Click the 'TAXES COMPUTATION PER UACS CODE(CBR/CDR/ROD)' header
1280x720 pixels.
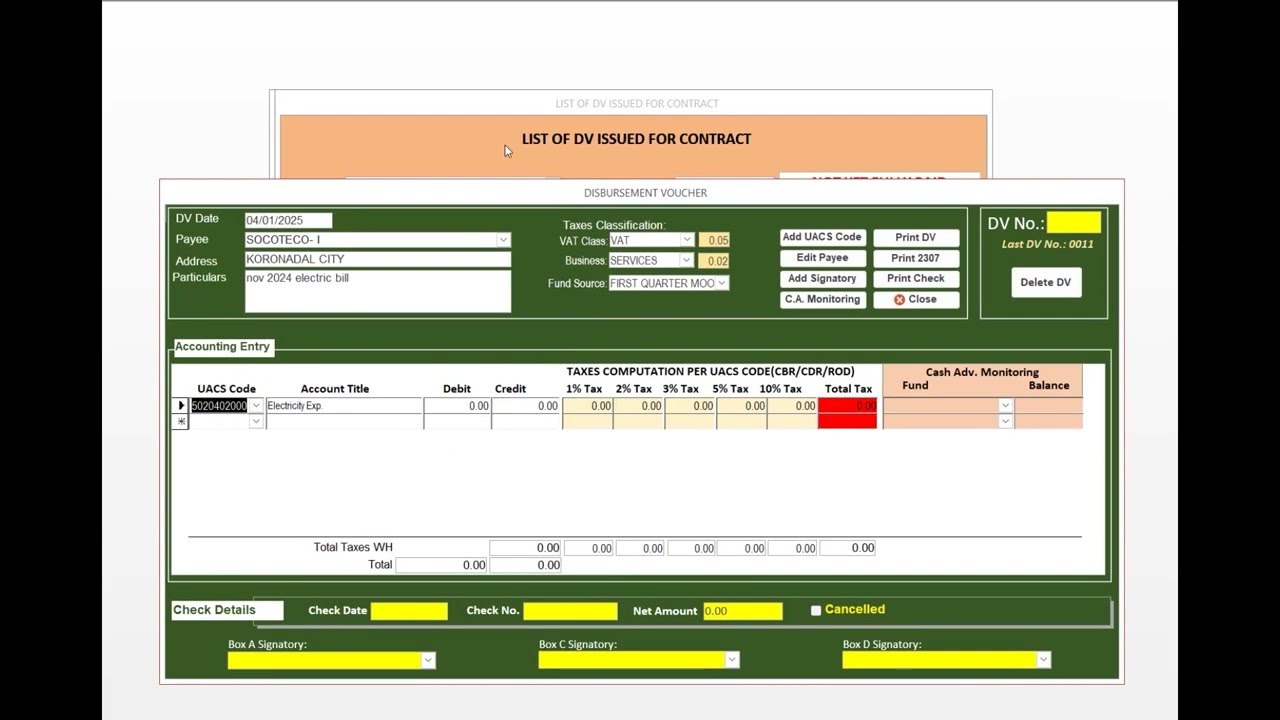click(x=711, y=372)
